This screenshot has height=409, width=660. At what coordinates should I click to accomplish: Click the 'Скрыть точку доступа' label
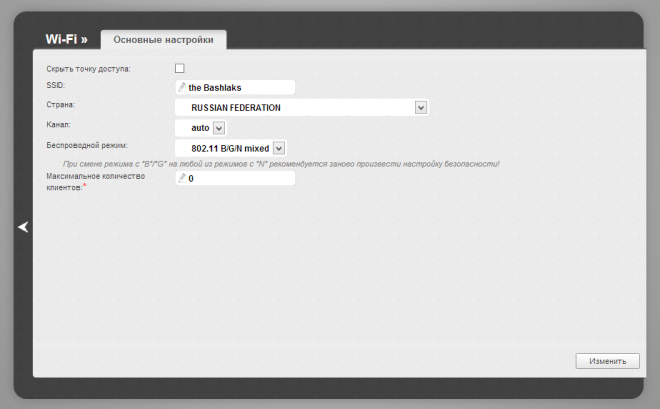pos(88,69)
